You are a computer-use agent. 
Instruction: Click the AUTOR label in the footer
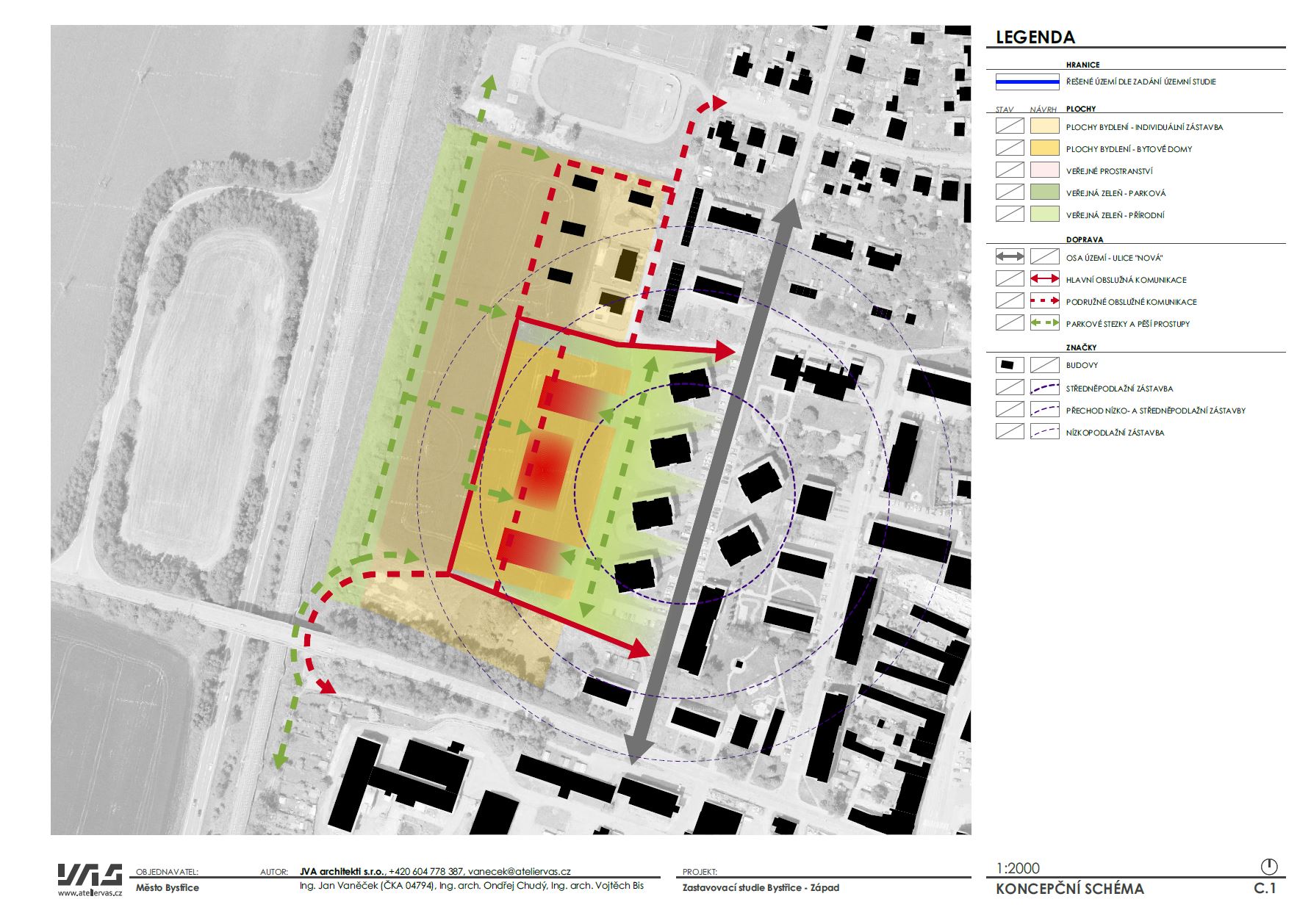274,872
